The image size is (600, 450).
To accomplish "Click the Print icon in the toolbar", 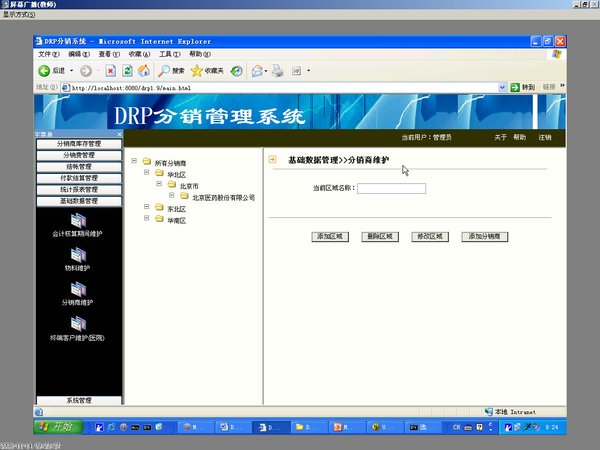I will click(277, 71).
